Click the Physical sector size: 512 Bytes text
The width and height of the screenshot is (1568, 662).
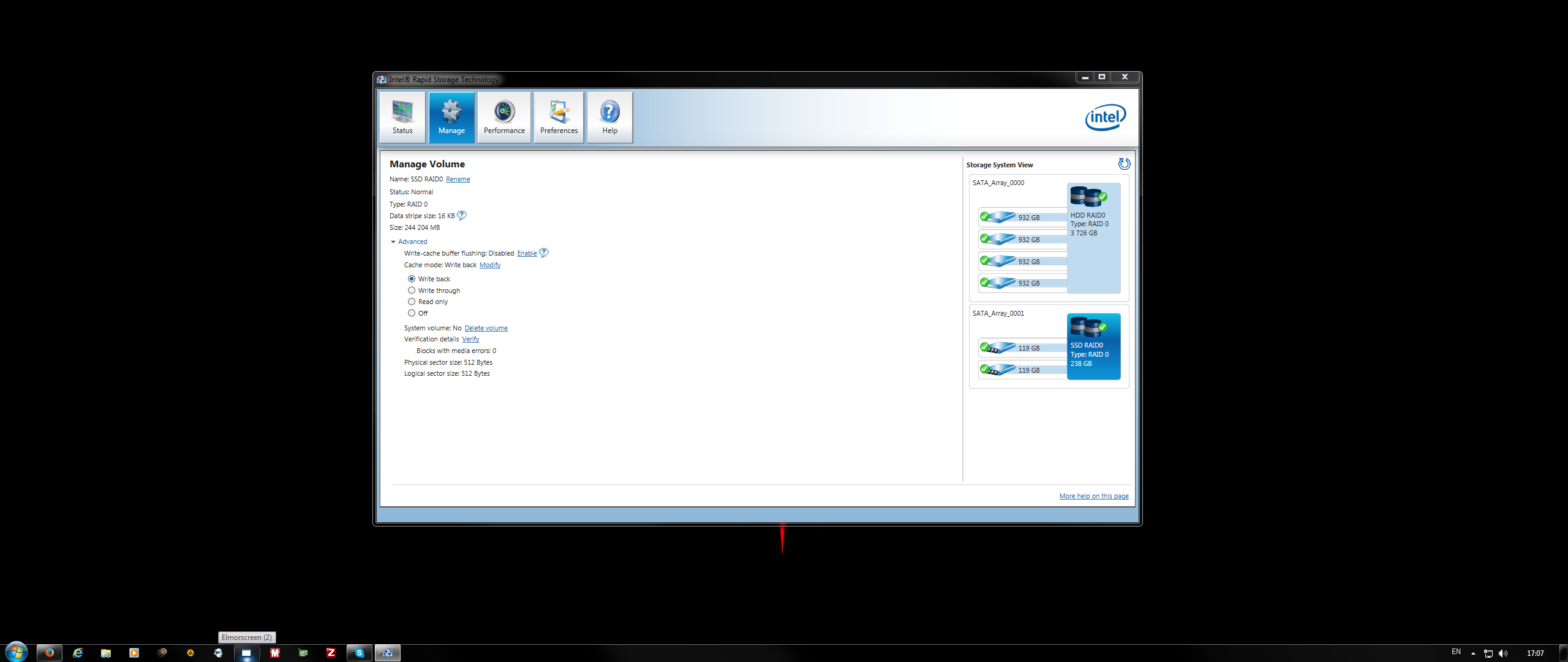448,362
